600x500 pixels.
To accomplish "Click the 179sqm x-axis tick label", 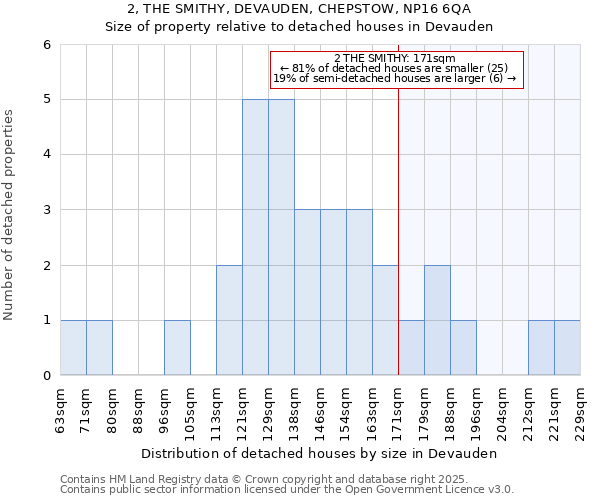I will coord(424,415).
